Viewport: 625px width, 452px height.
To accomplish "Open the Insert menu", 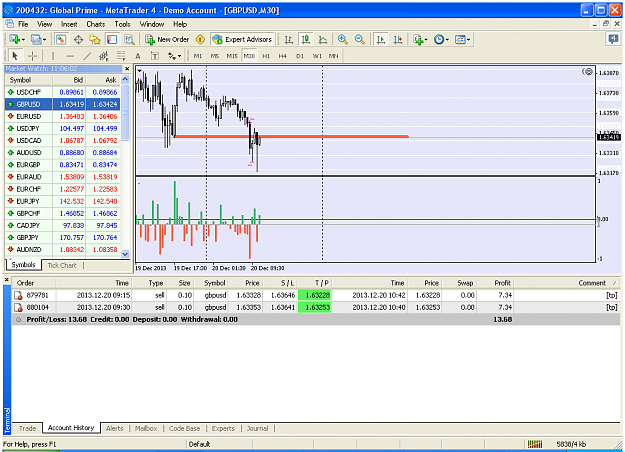I will pos(69,24).
